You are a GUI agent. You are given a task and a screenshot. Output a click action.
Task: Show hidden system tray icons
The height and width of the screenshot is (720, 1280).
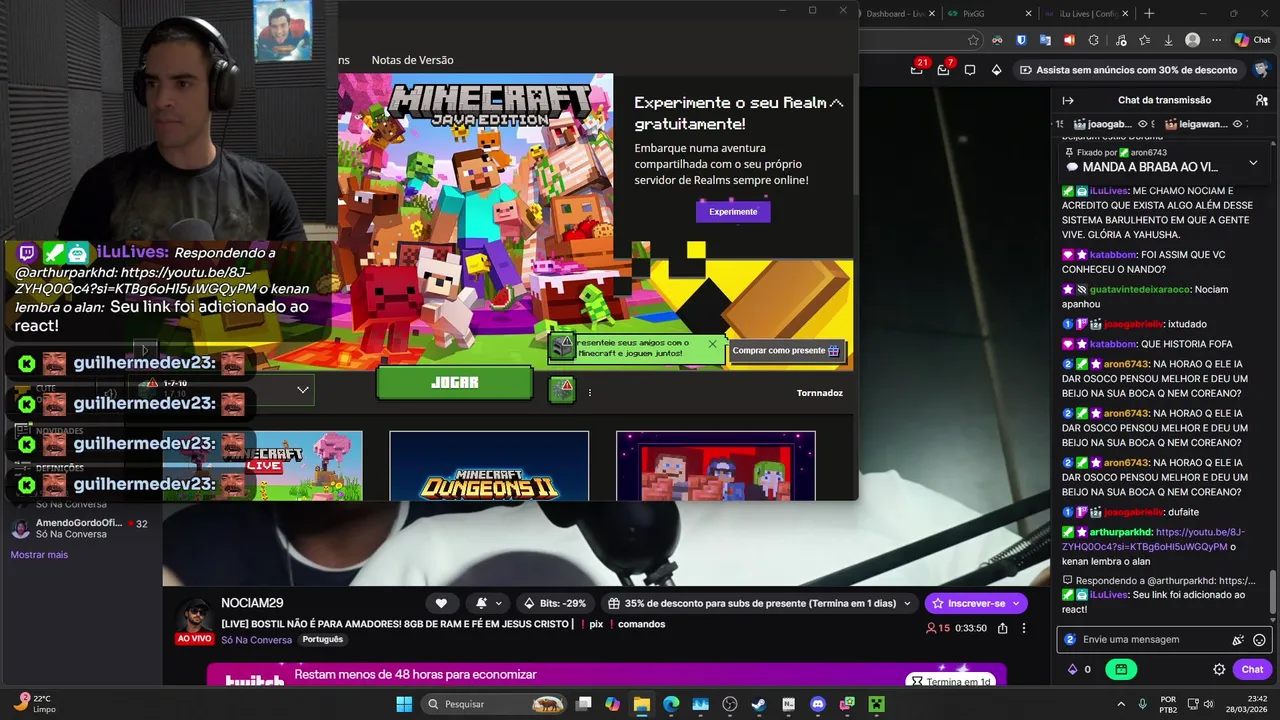pos(1120,704)
